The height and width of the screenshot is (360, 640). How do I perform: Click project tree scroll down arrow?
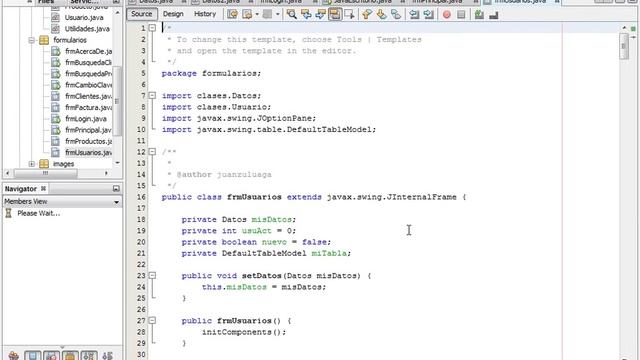click(x=118, y=163)
